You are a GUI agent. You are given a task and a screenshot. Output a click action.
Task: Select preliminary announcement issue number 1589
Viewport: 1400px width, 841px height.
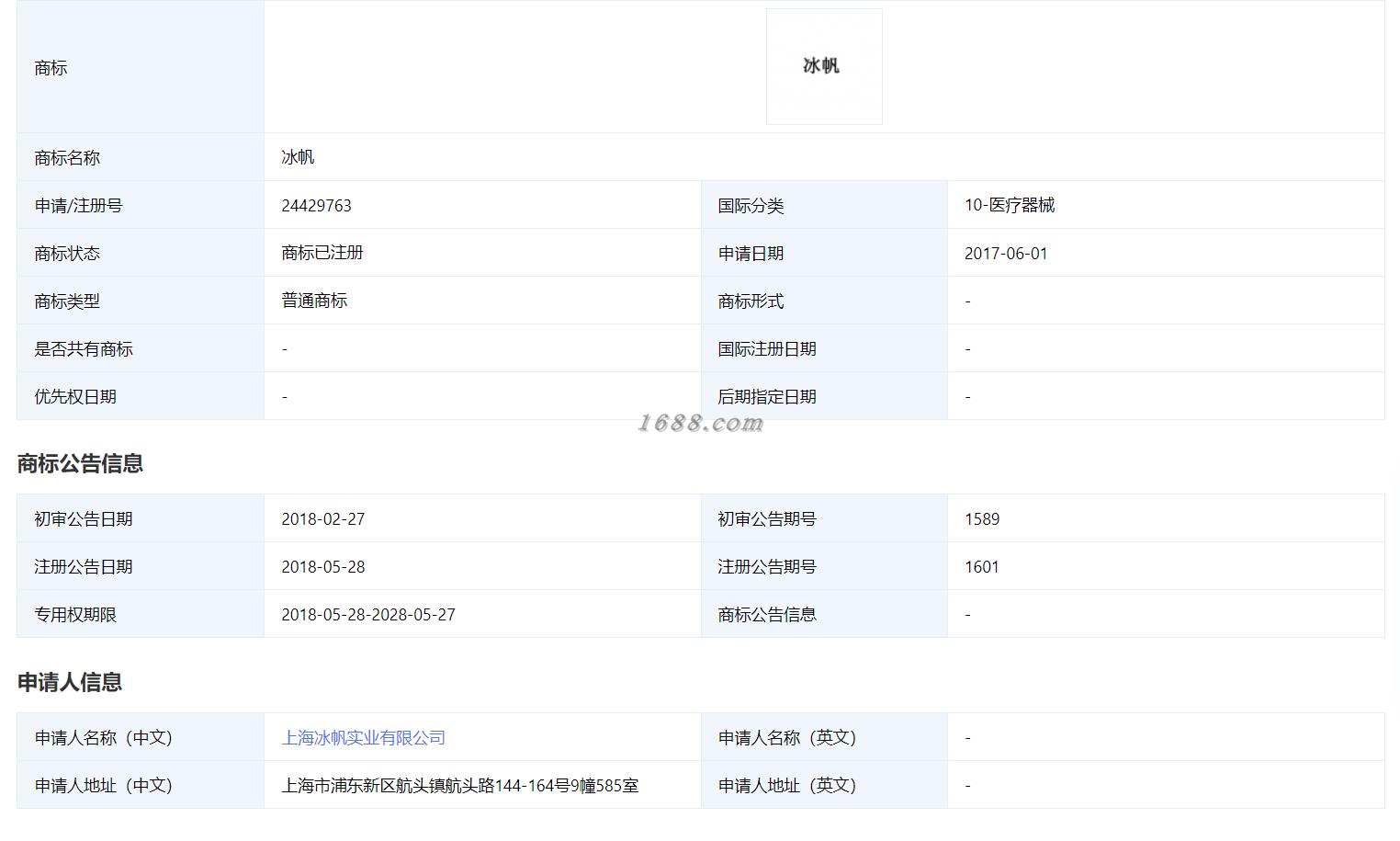(x=982, y=518)
